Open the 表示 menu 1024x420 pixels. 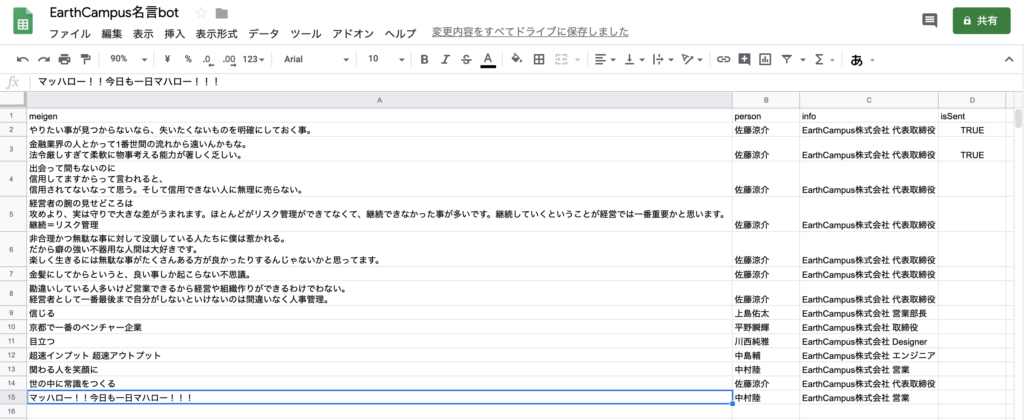tap(143, 34)
